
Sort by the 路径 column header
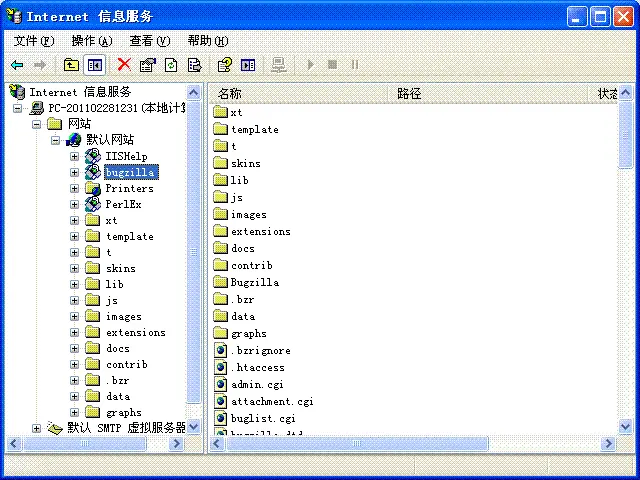(x=487, y=94)
